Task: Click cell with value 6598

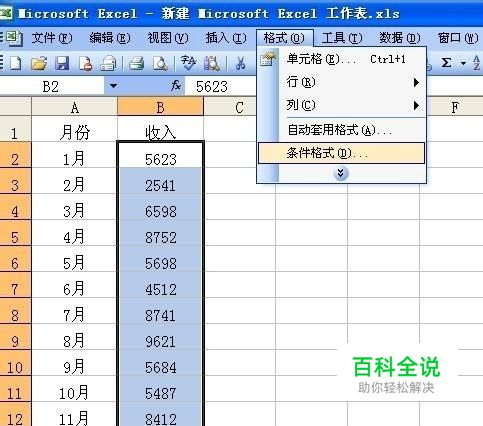Action: click(160, 207)
